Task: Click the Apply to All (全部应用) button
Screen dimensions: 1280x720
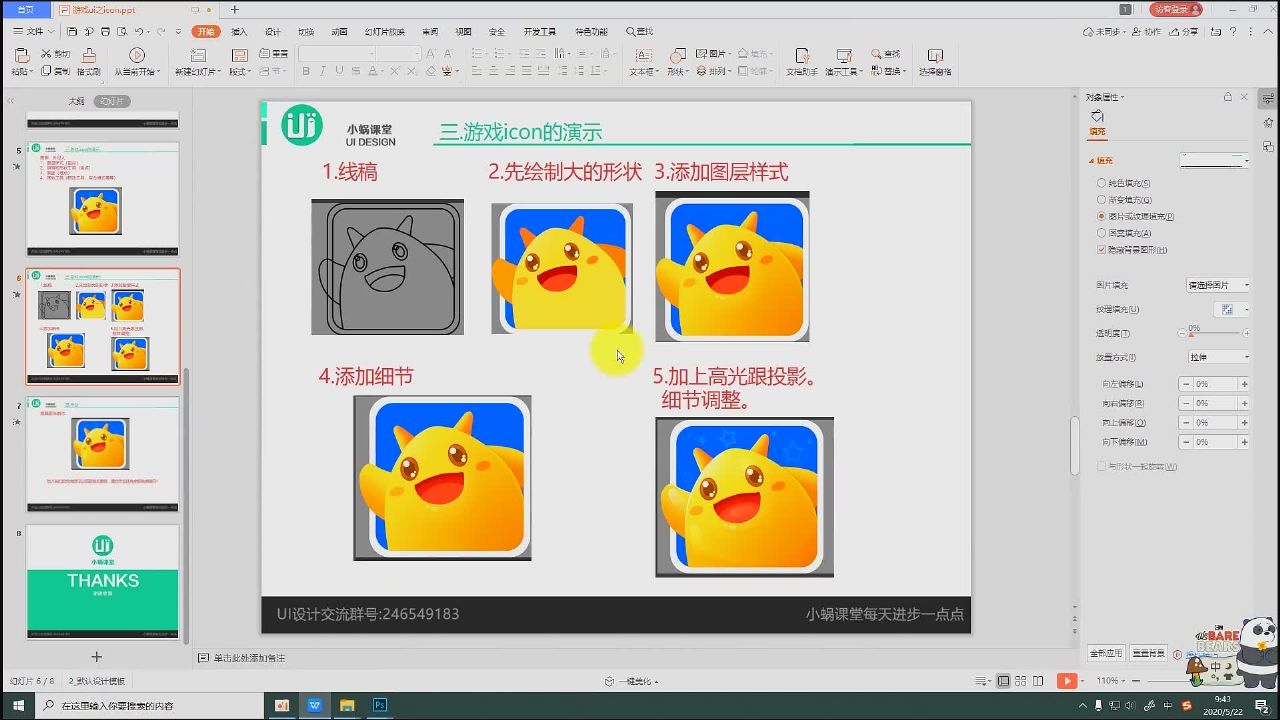Action: pos(1105,653)
